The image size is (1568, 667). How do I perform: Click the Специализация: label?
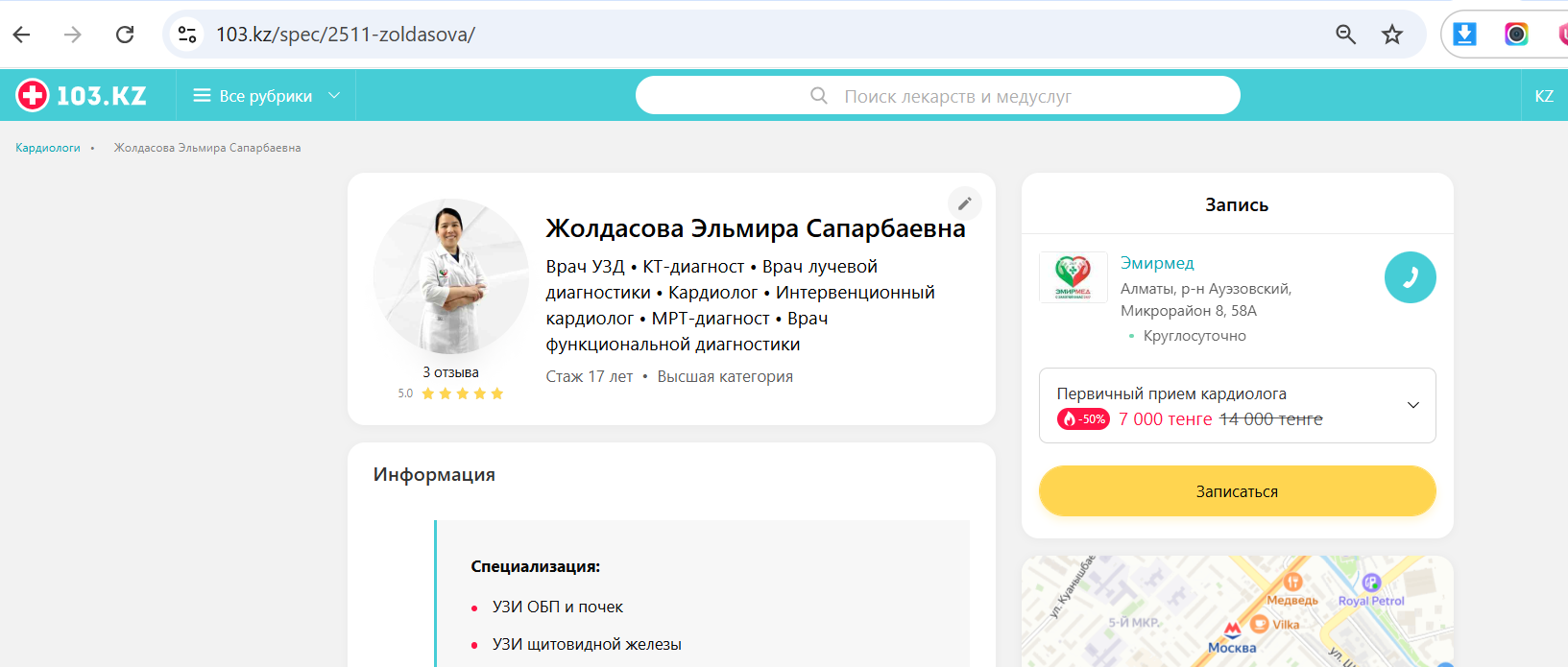tap(535, 566)
